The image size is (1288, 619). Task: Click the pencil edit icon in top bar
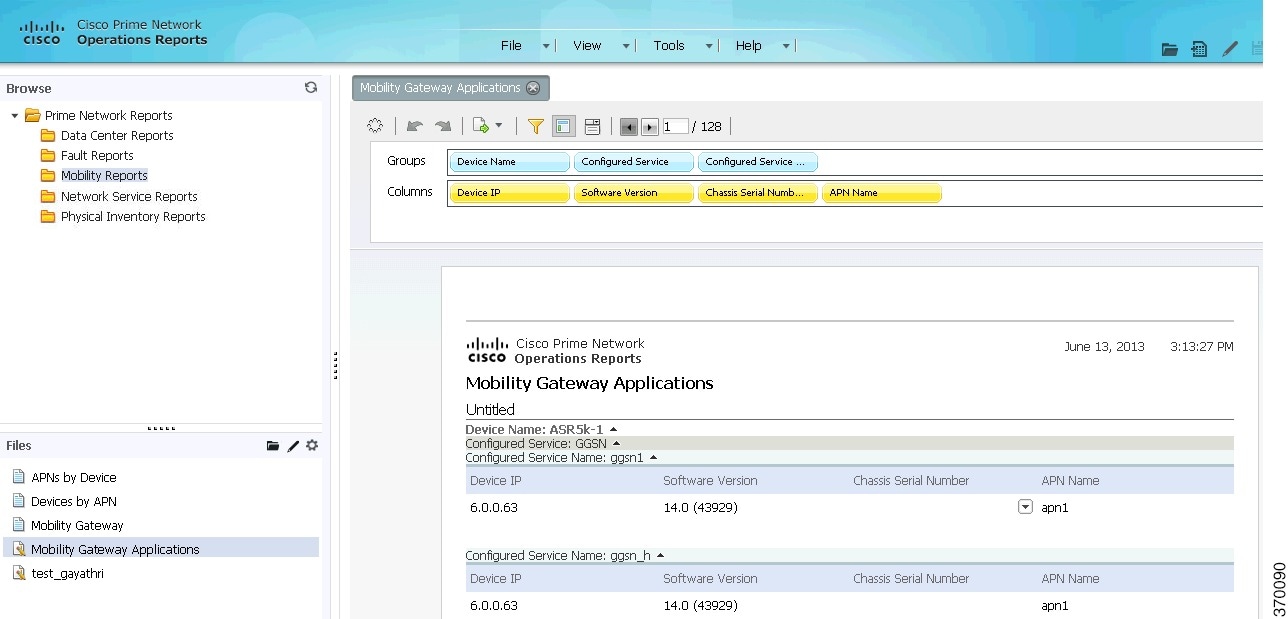[x=1230, y=48]
